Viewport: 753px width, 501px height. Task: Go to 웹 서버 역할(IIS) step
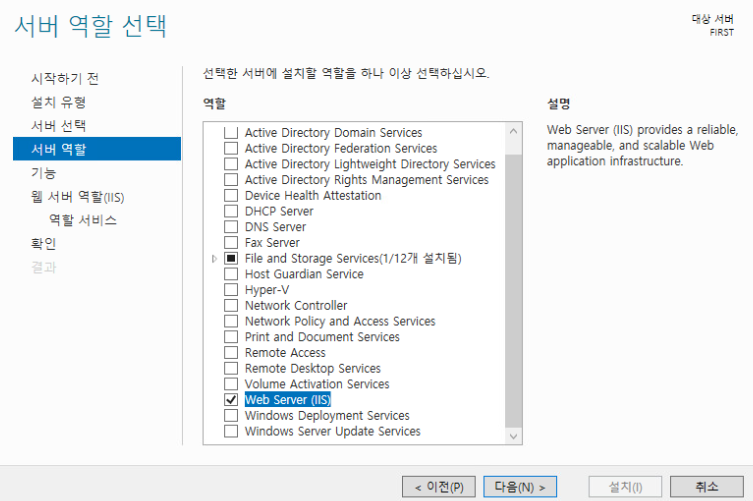(x=77, y=196)
